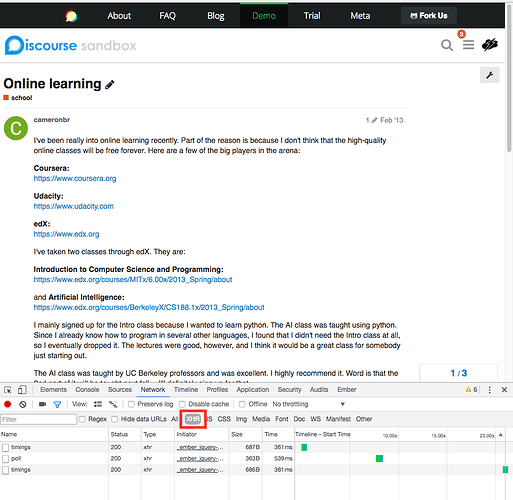The image size is (513, 500).
Task: Enable the Disable cache checkbox
Action: [182, 404]
